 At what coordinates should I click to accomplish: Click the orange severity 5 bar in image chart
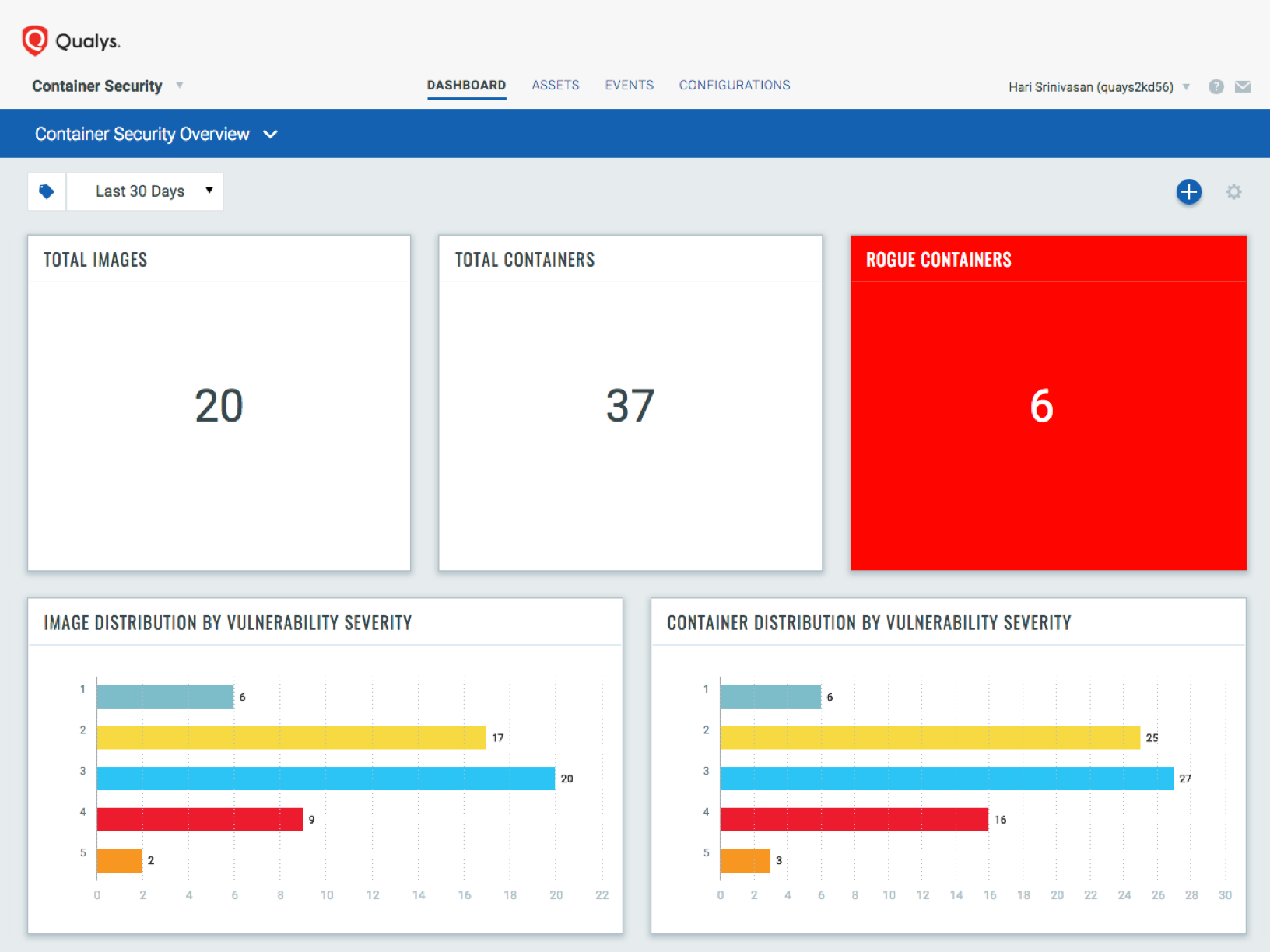pyautogui.click(x=119, y=860)
